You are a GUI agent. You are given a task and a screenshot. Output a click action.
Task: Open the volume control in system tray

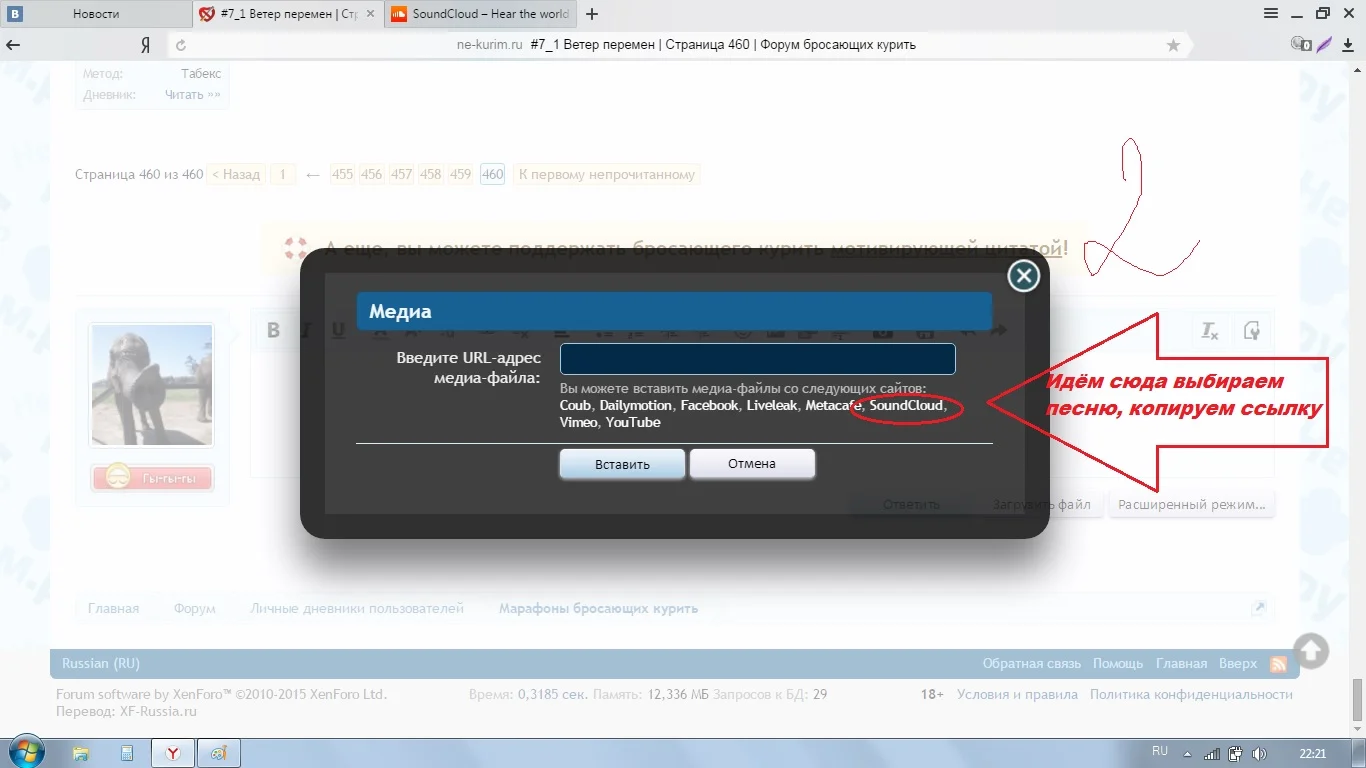coord(1259,753)
